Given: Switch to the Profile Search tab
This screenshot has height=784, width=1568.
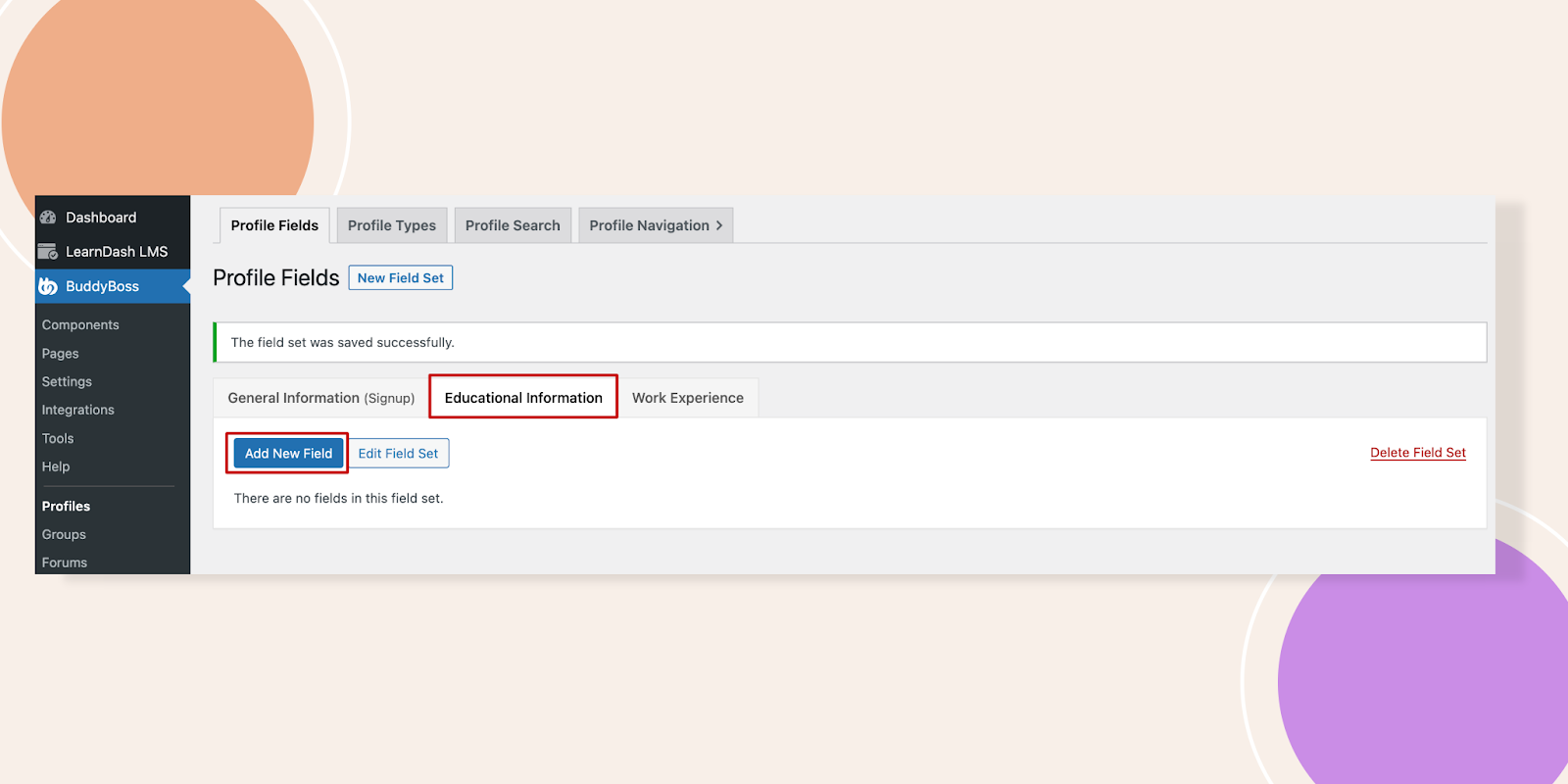Looking at the screenshot, I should (x=513, y=225).
